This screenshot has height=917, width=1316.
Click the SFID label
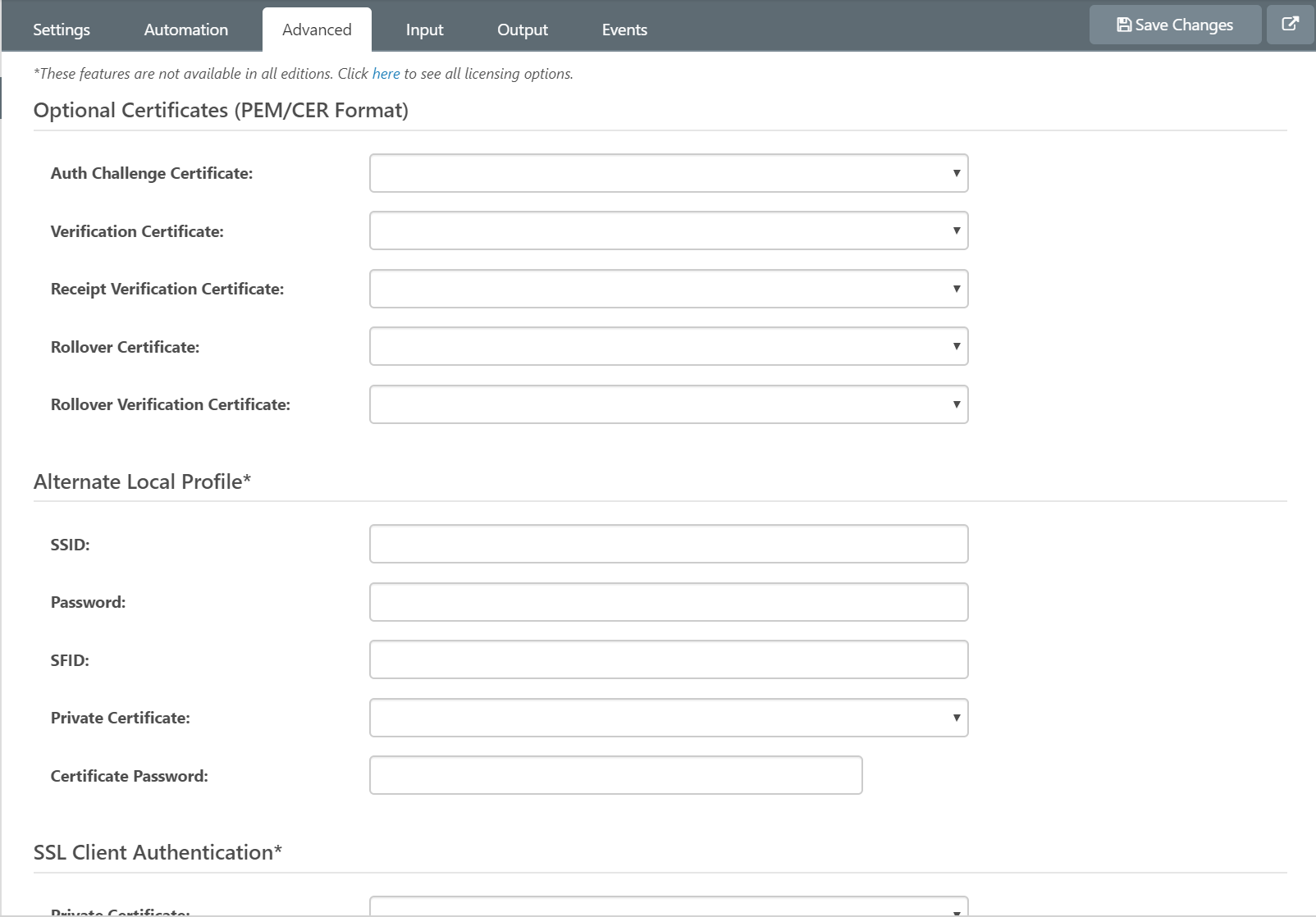pos(70,660)
